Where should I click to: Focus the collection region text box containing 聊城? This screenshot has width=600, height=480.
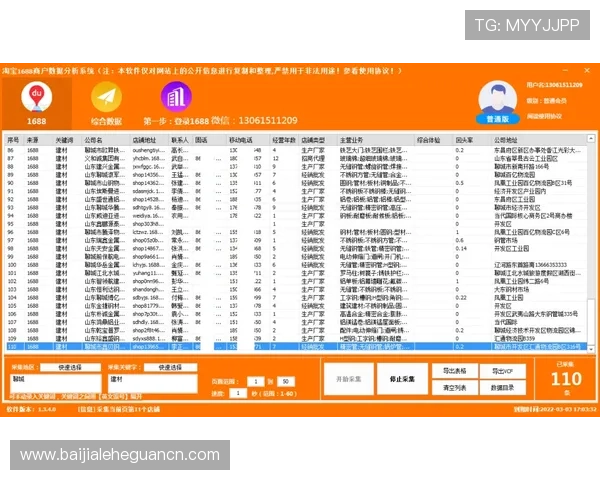tap(56, 384)
